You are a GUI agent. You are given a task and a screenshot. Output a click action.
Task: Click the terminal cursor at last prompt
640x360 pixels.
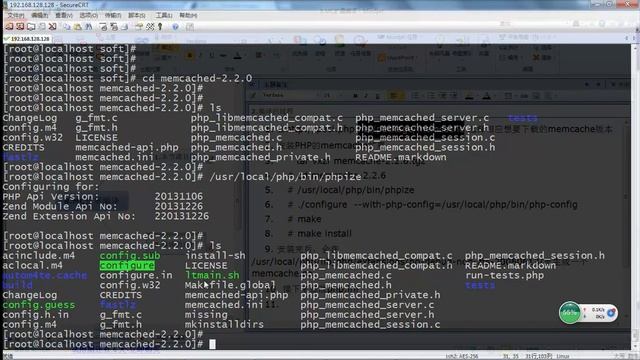click(x=212, y=344)
